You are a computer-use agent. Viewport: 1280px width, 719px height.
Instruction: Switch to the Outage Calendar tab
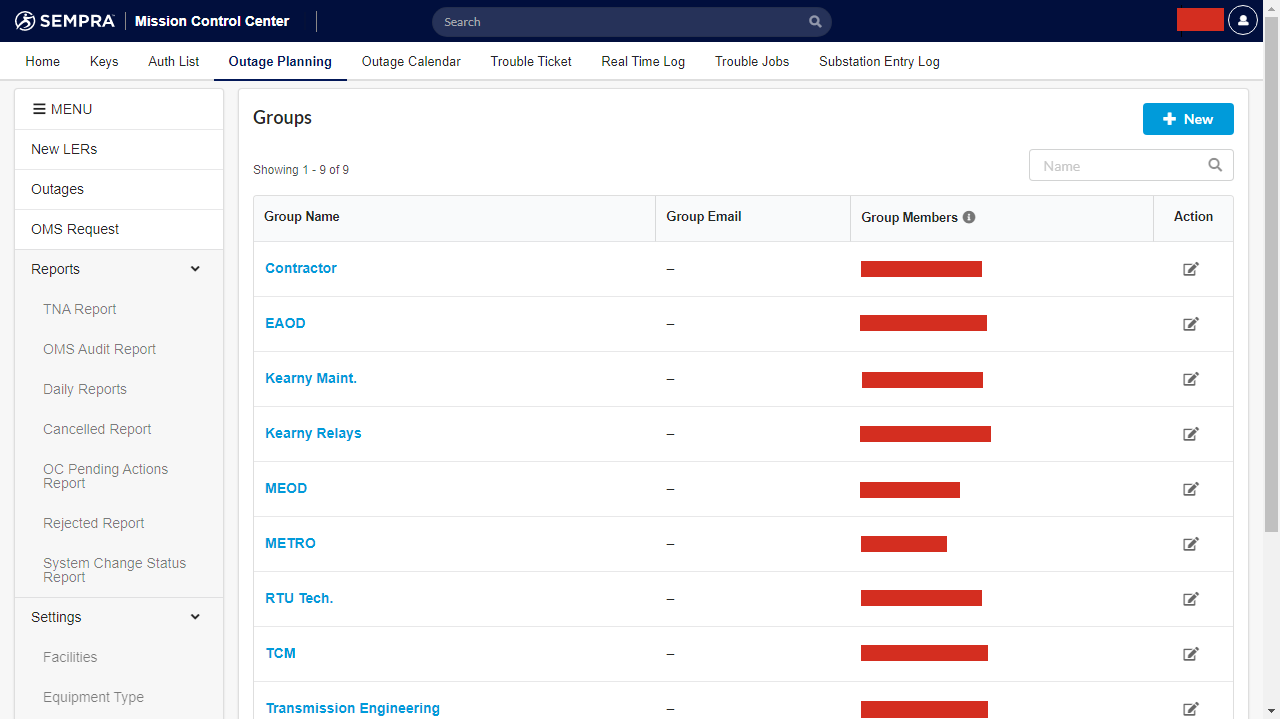click(411, 61)
